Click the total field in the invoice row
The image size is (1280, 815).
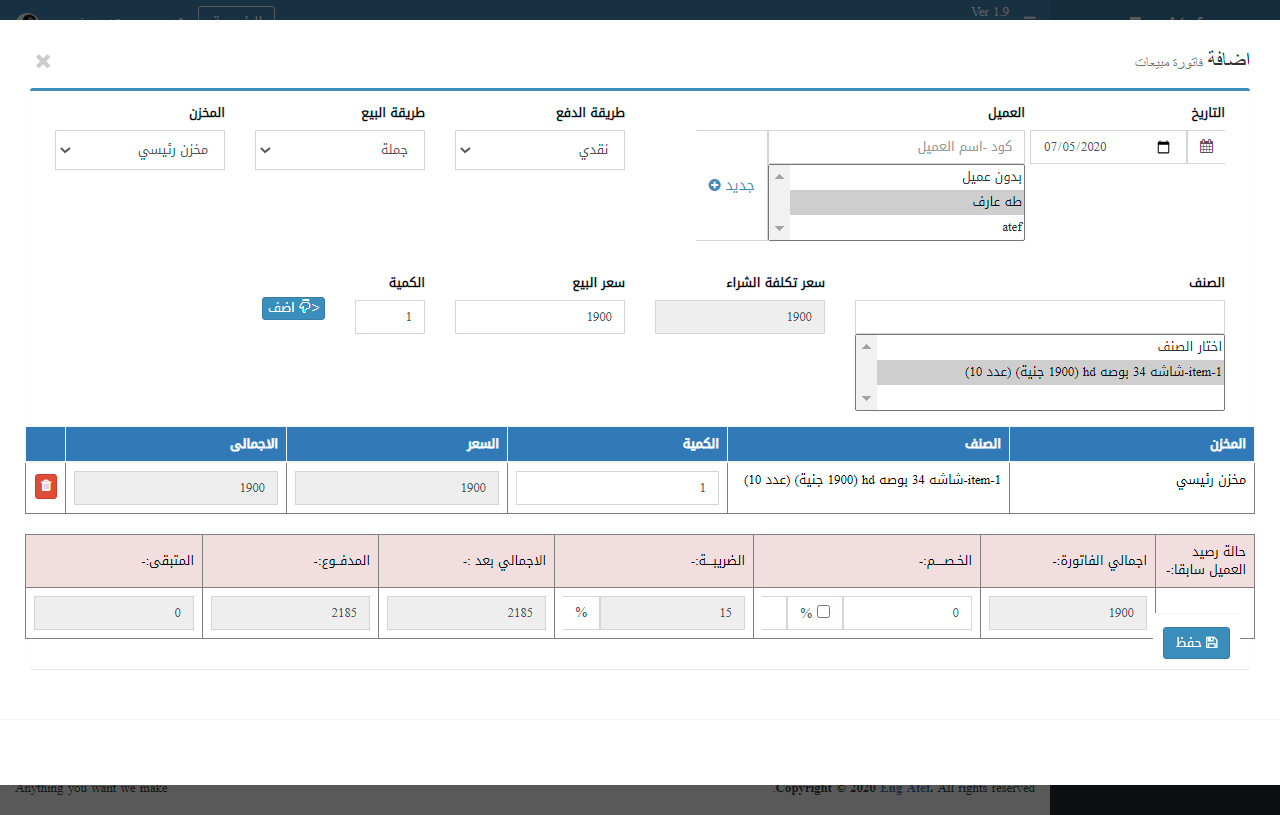[176, 488]
